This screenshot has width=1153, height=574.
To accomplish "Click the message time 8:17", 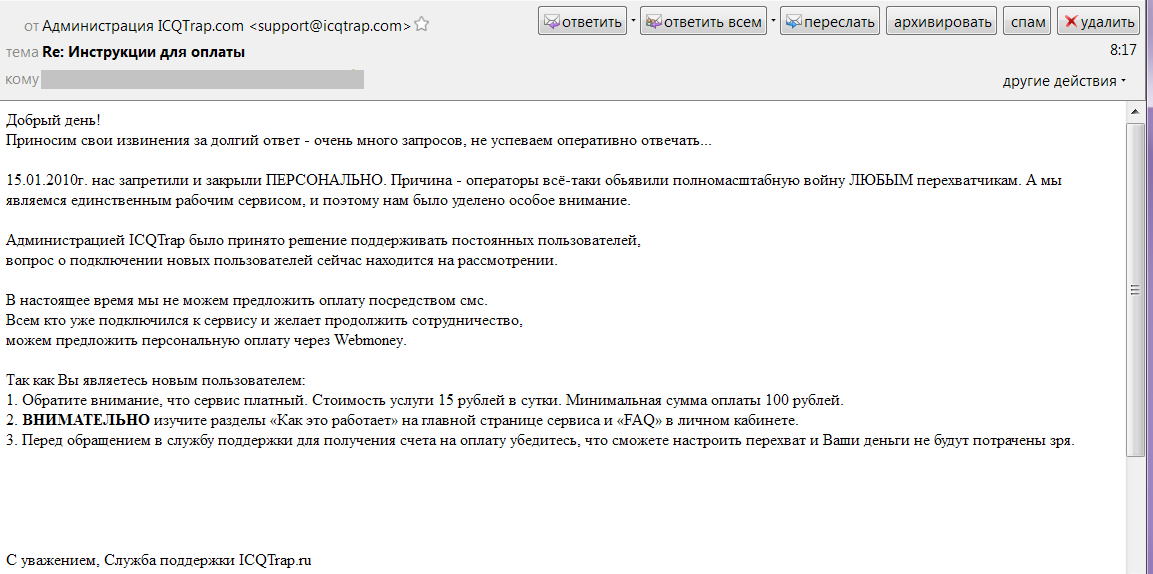I will coord(1123,51).
